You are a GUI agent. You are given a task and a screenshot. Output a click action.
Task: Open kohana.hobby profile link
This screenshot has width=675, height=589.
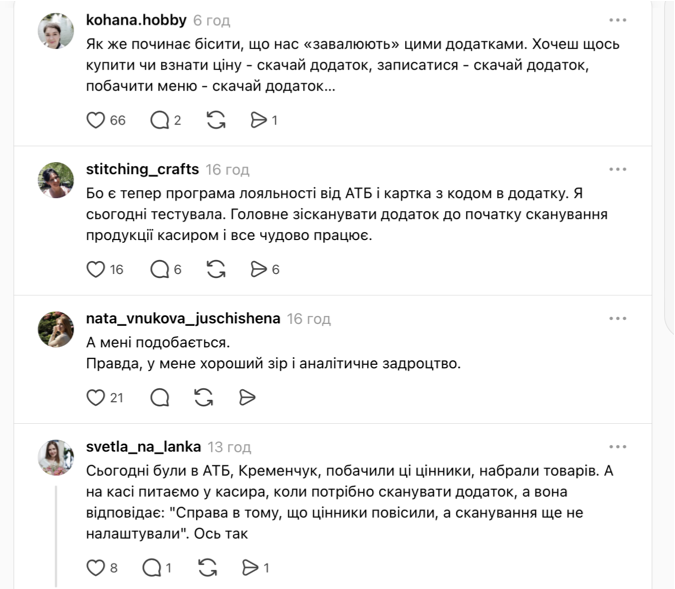[x=136, y=19]
